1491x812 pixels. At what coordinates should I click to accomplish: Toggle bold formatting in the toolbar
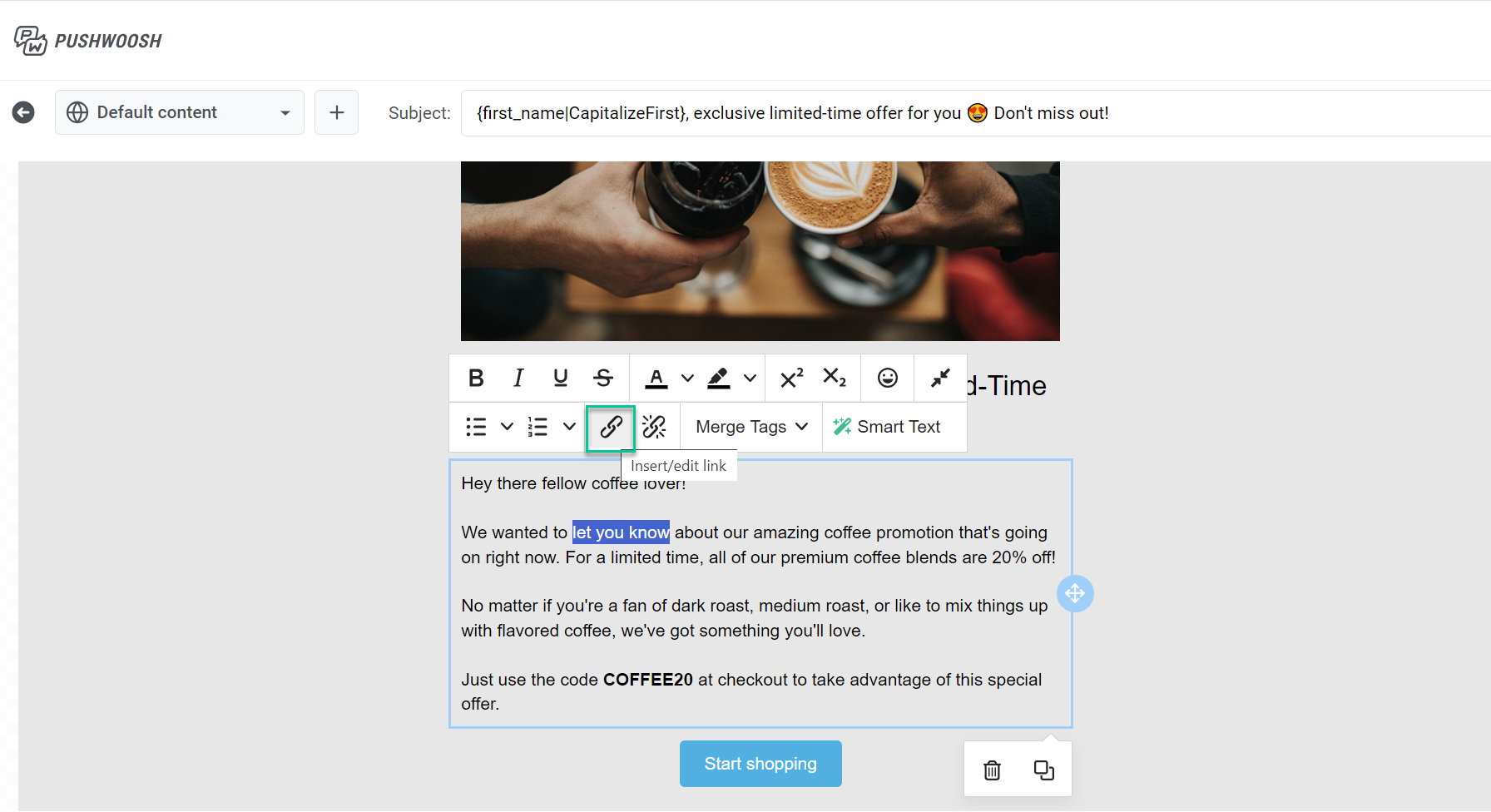476,379
